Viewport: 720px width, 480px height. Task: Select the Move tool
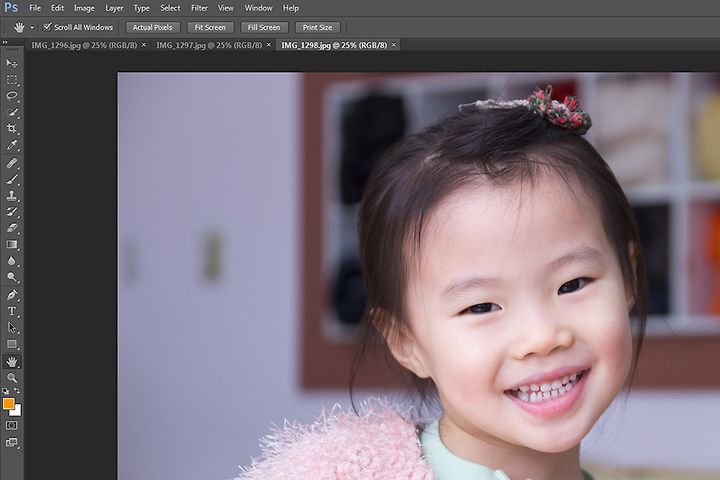12,63
